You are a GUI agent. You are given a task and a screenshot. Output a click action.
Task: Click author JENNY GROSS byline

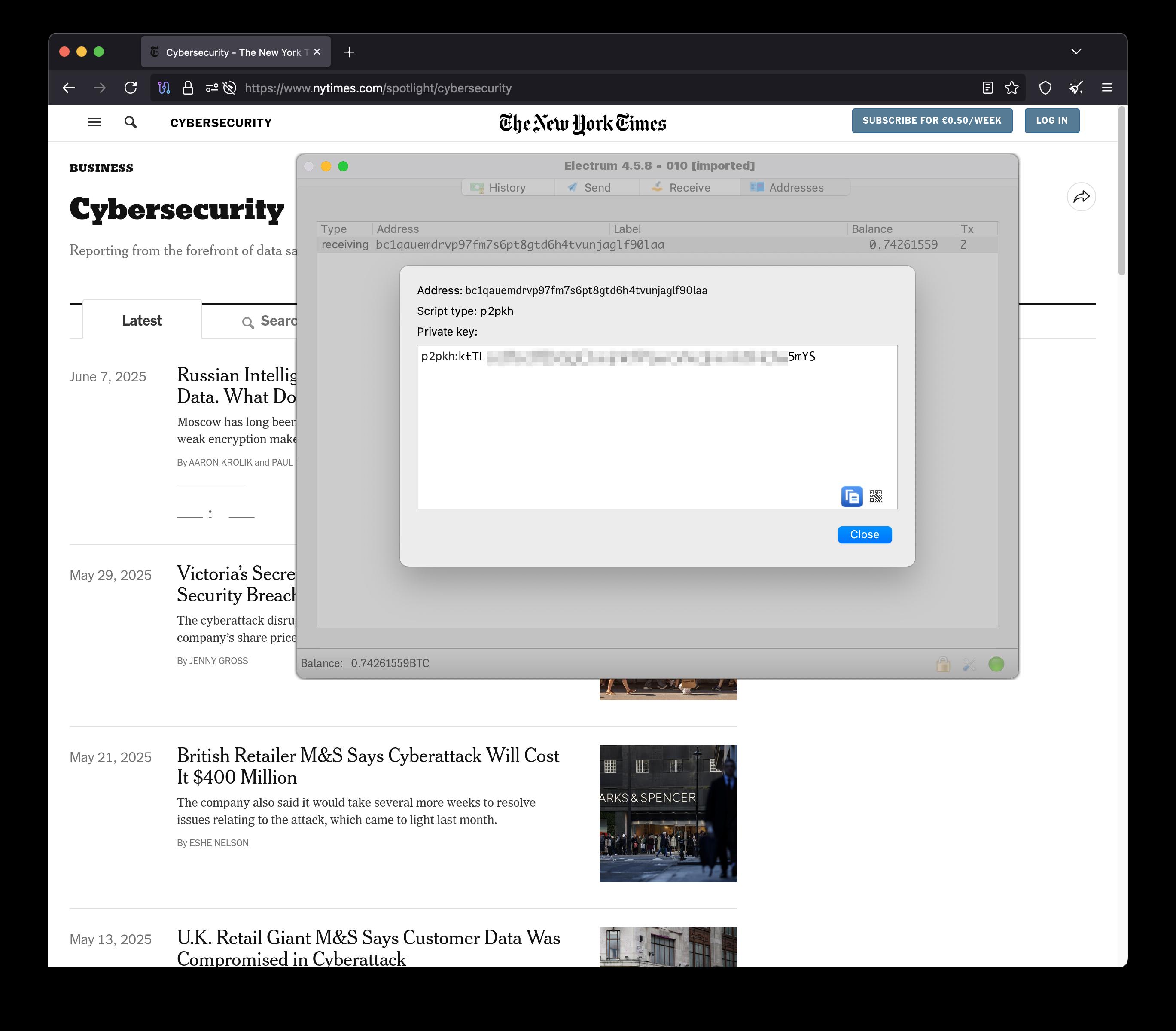(218, 661)
